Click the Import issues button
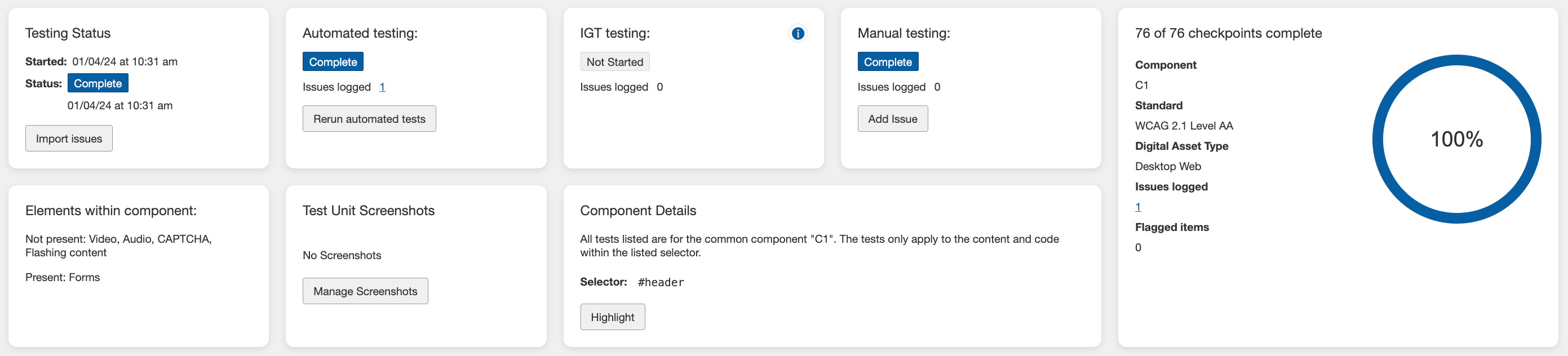Image resolution: width=1568 pixels, height=356 pixels. pos(69,139)
